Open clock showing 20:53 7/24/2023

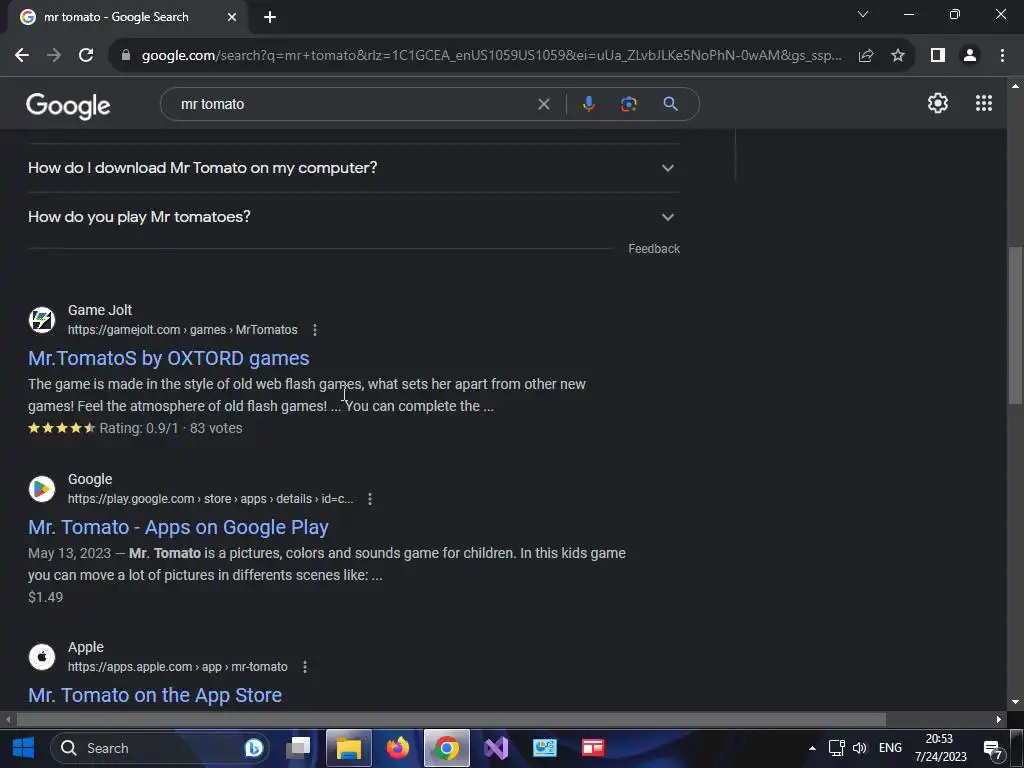tap(940, 748)
